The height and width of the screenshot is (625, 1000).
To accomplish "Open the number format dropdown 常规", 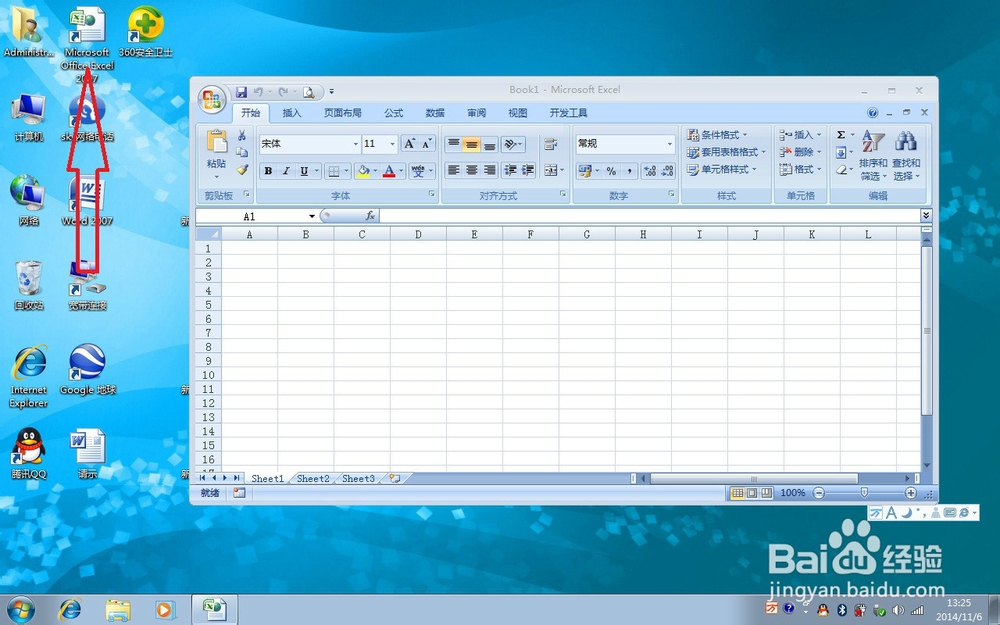I will coord(669,144).
